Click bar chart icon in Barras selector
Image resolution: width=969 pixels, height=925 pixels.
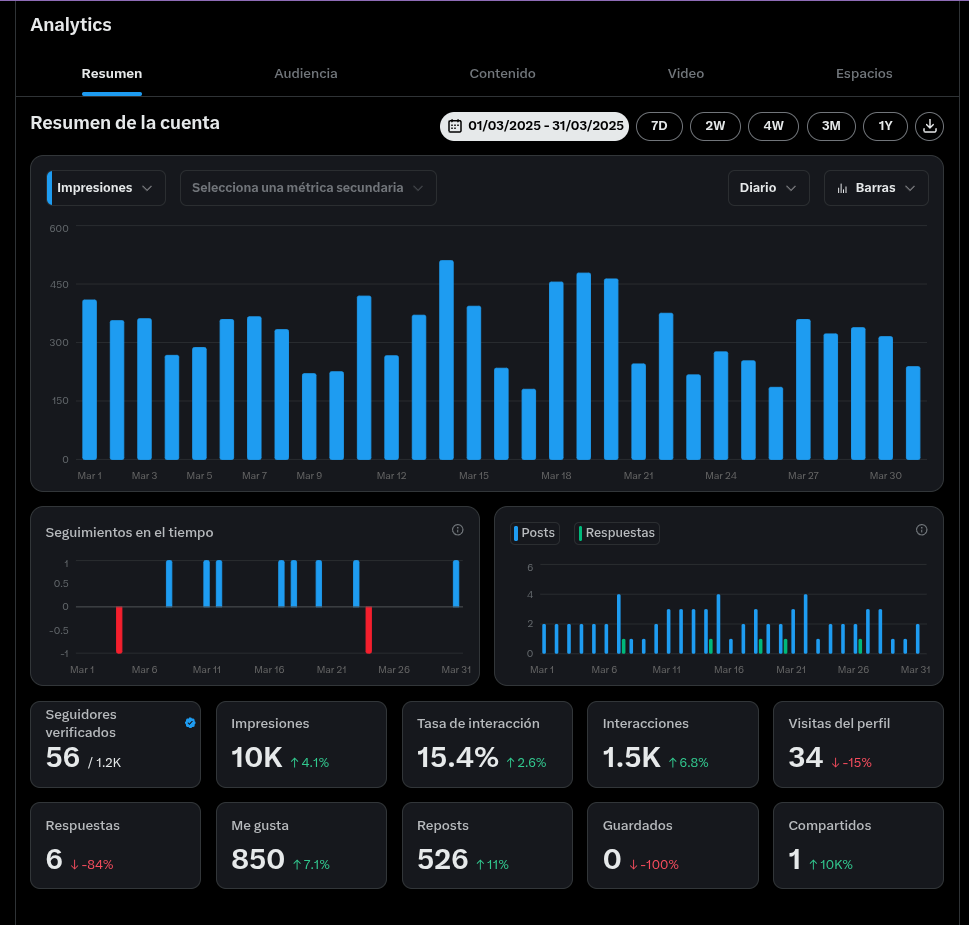click(842, 188)
